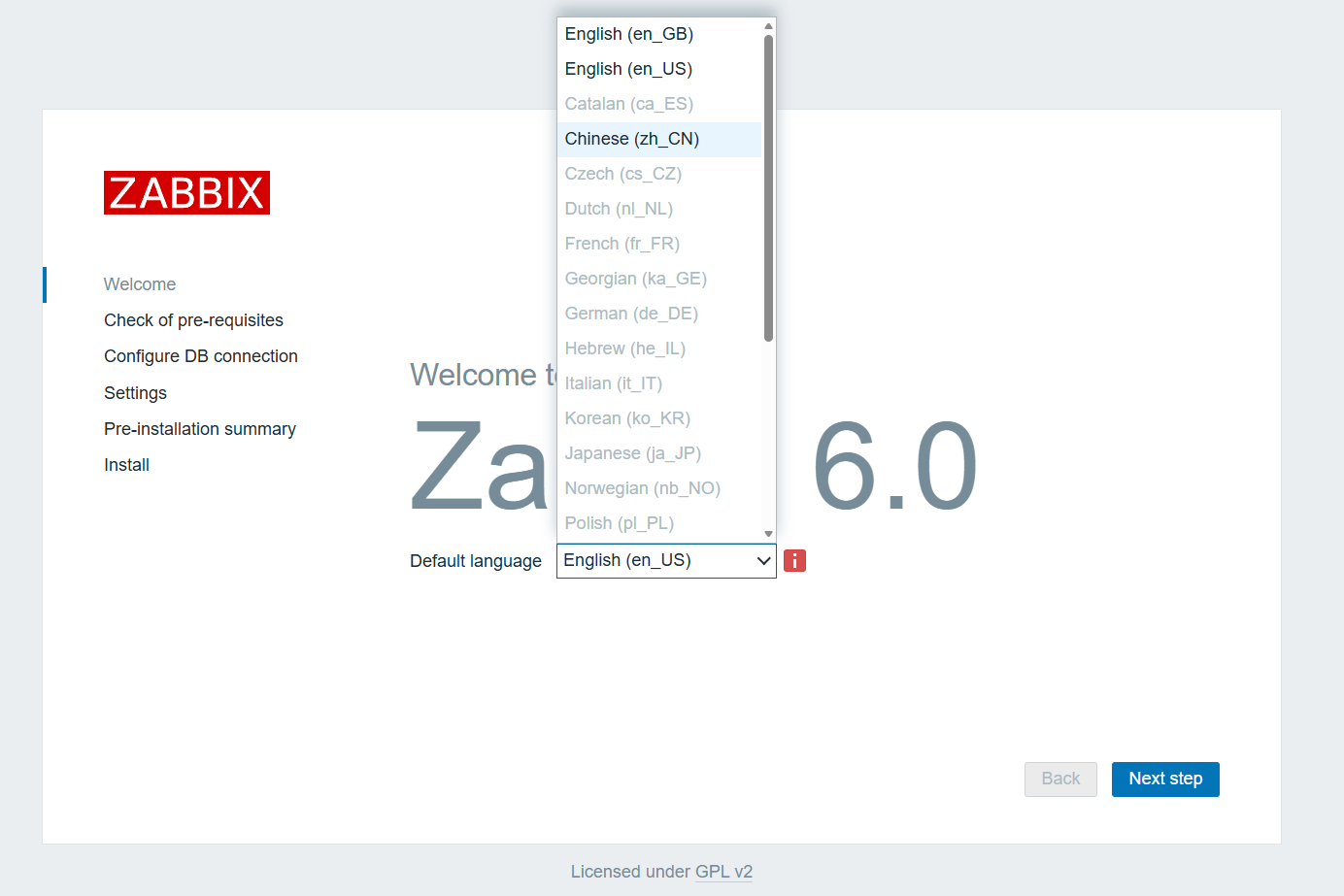Select Korean (ko_KR) language option
Screen dimensions: 1344x896
tap(659, 418)
